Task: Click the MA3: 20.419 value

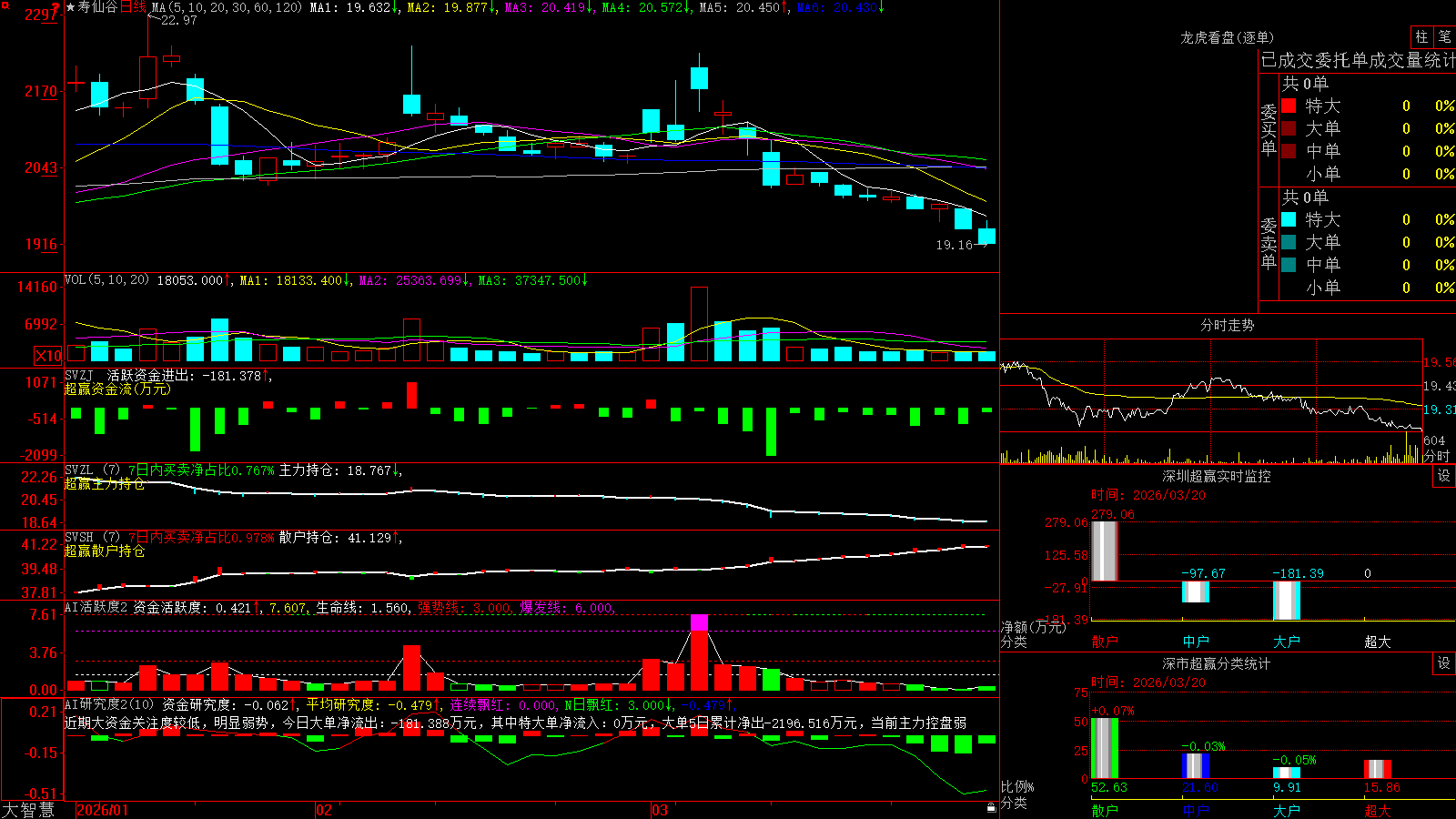Action: pos(548,7)
